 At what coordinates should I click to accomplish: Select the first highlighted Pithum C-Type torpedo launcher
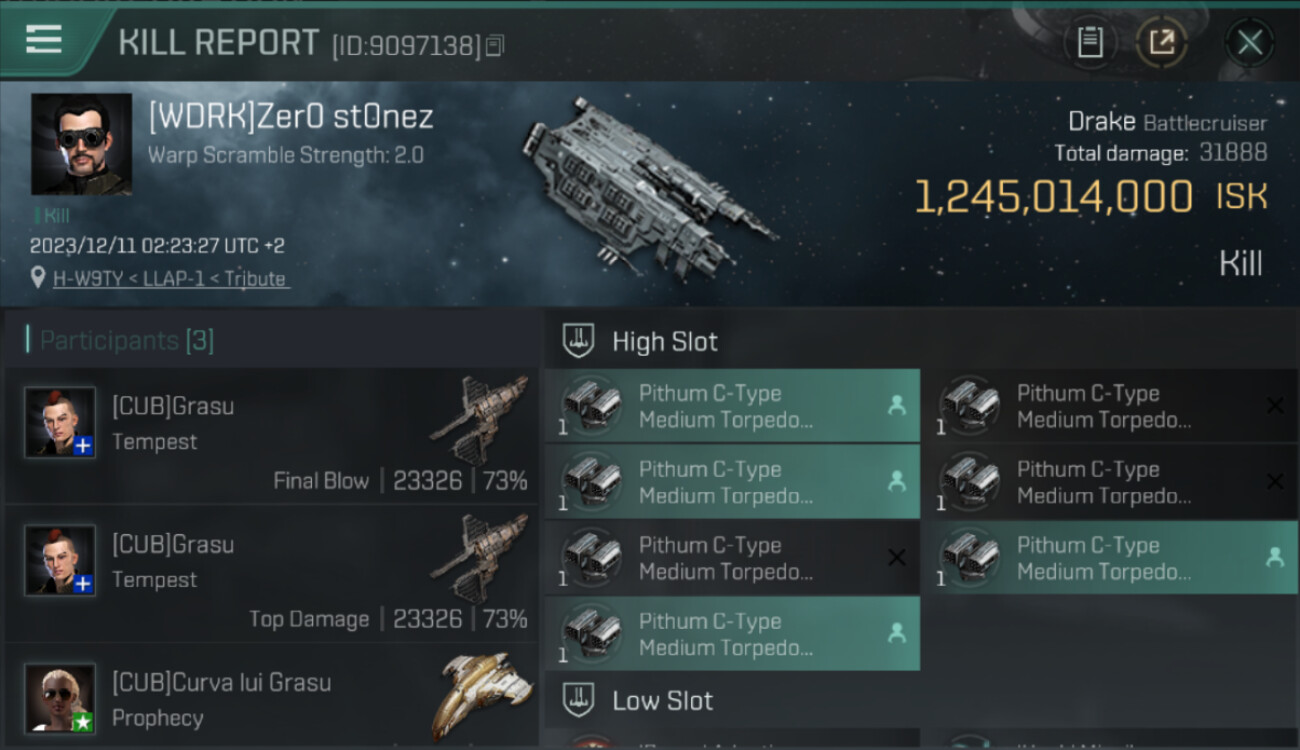731,406
